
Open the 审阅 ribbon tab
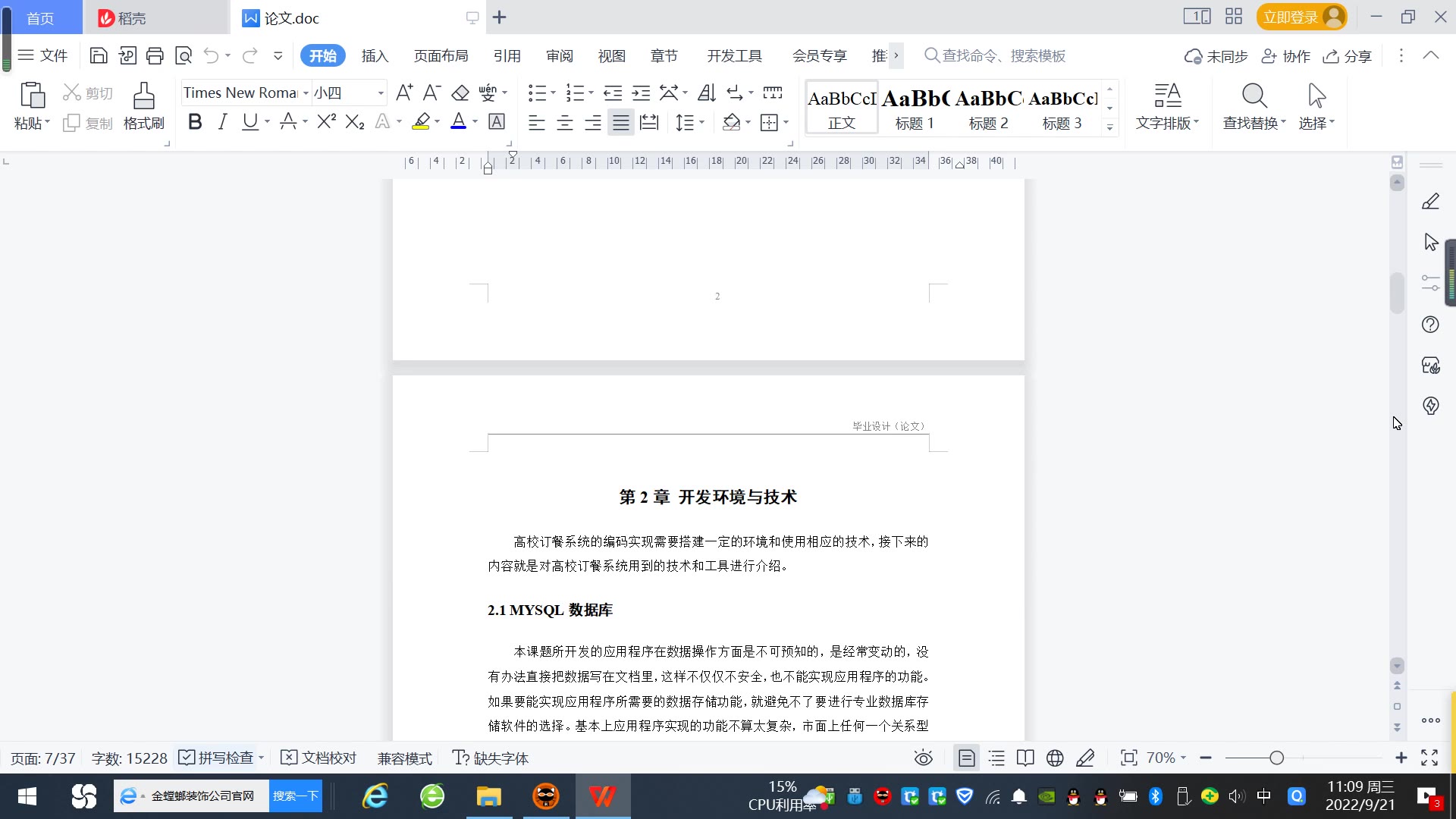coord(560,56)
